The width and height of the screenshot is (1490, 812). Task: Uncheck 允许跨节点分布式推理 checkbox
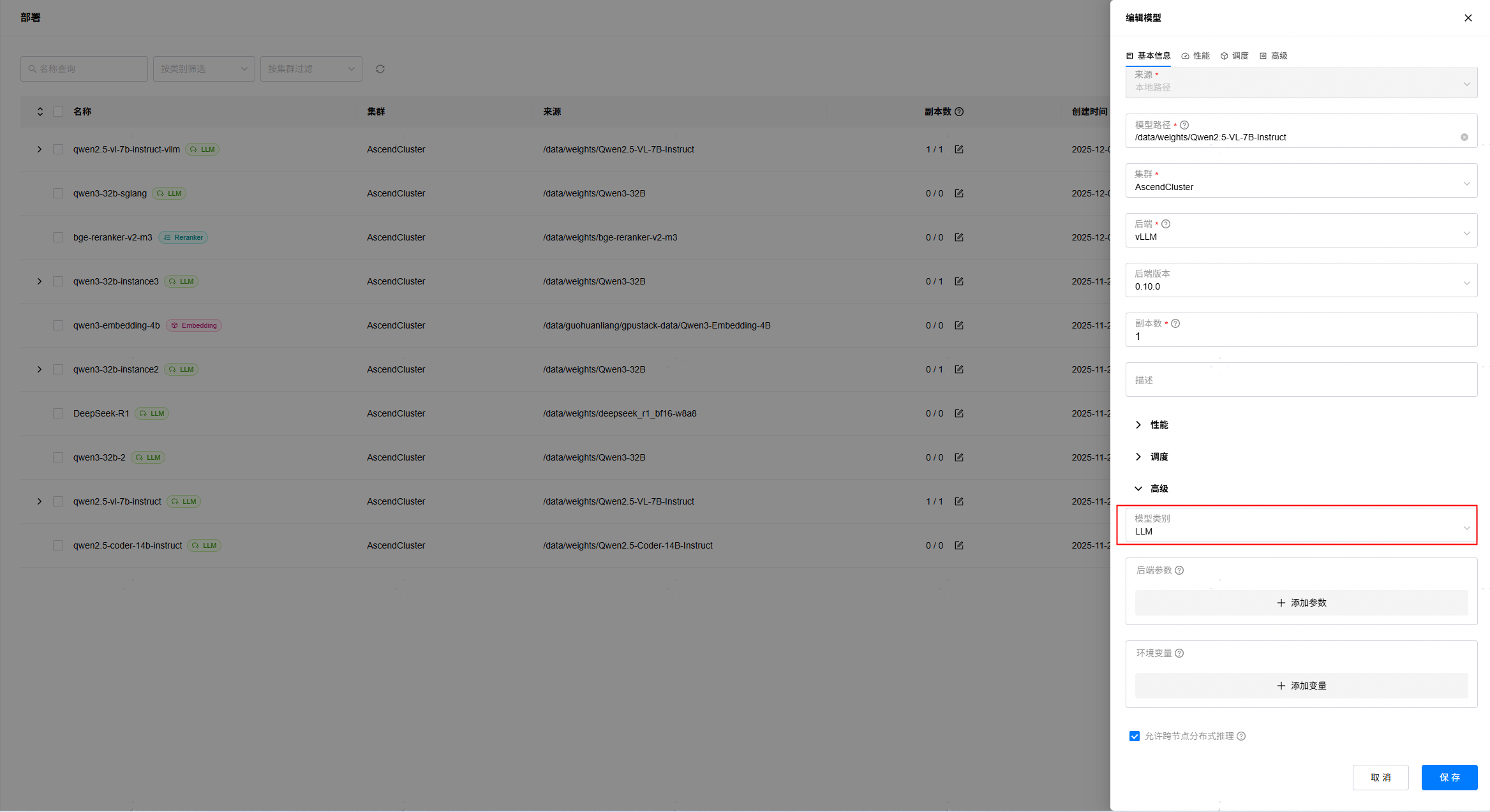(x=1134, y=736)
